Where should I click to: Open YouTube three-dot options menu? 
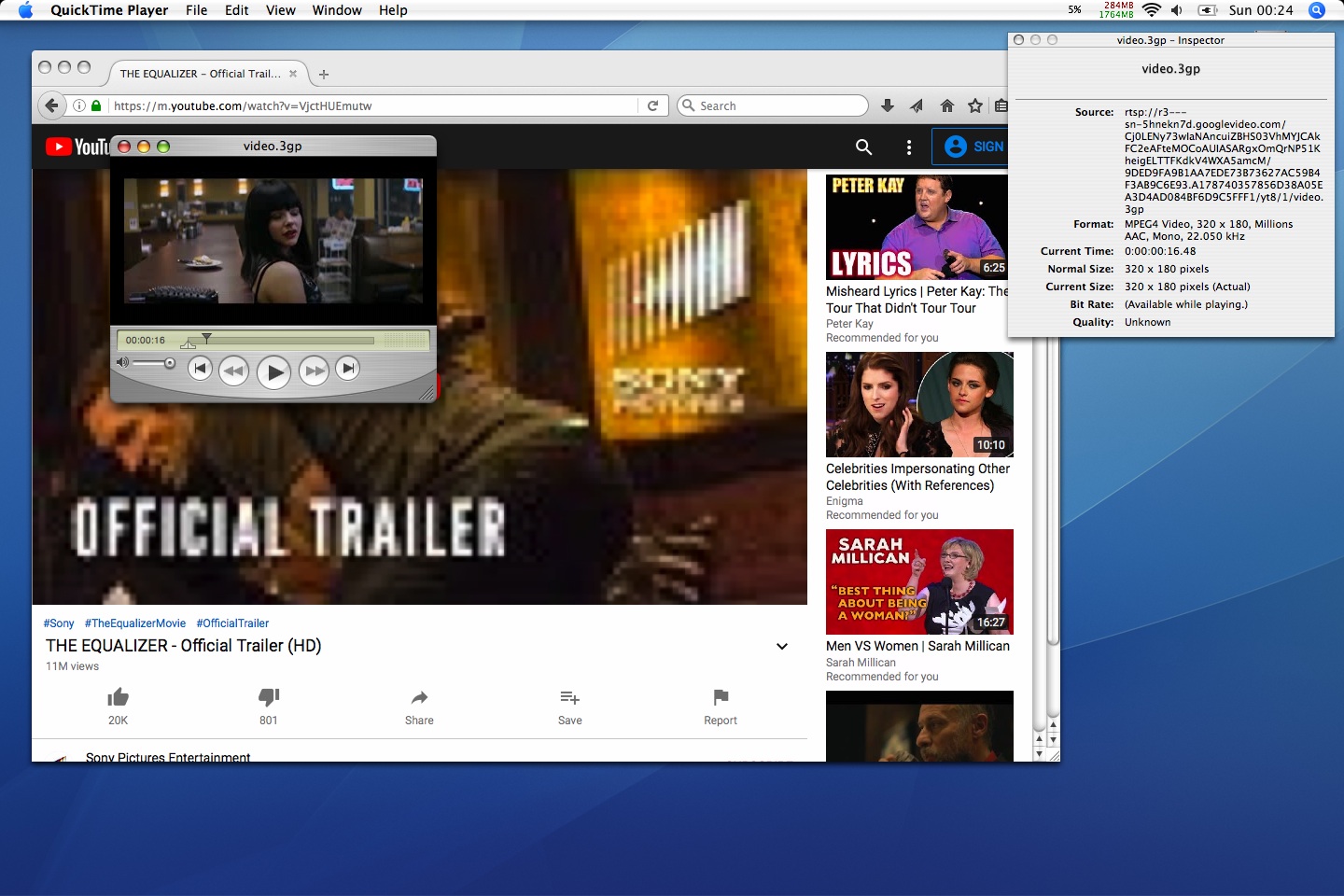pos(909,147)
